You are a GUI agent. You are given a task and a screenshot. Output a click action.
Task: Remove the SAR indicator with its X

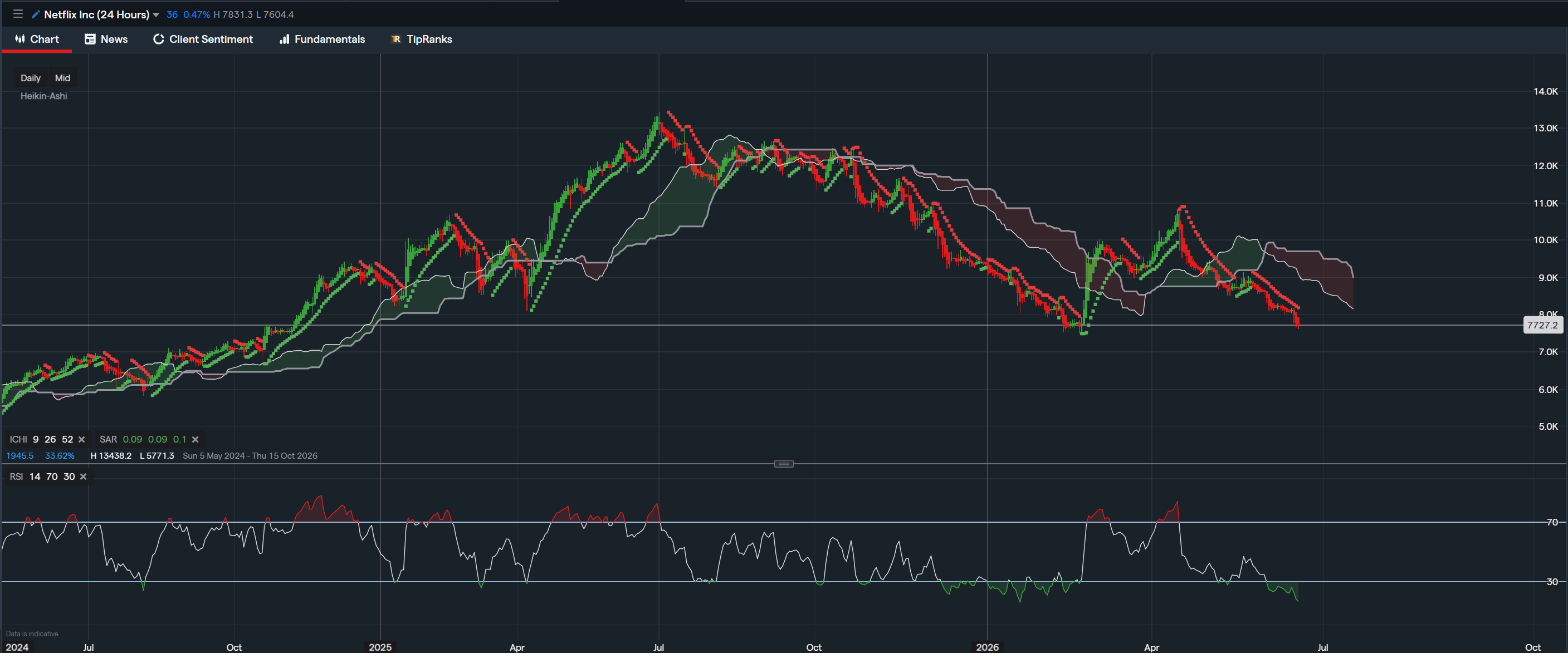coord(196,439)
